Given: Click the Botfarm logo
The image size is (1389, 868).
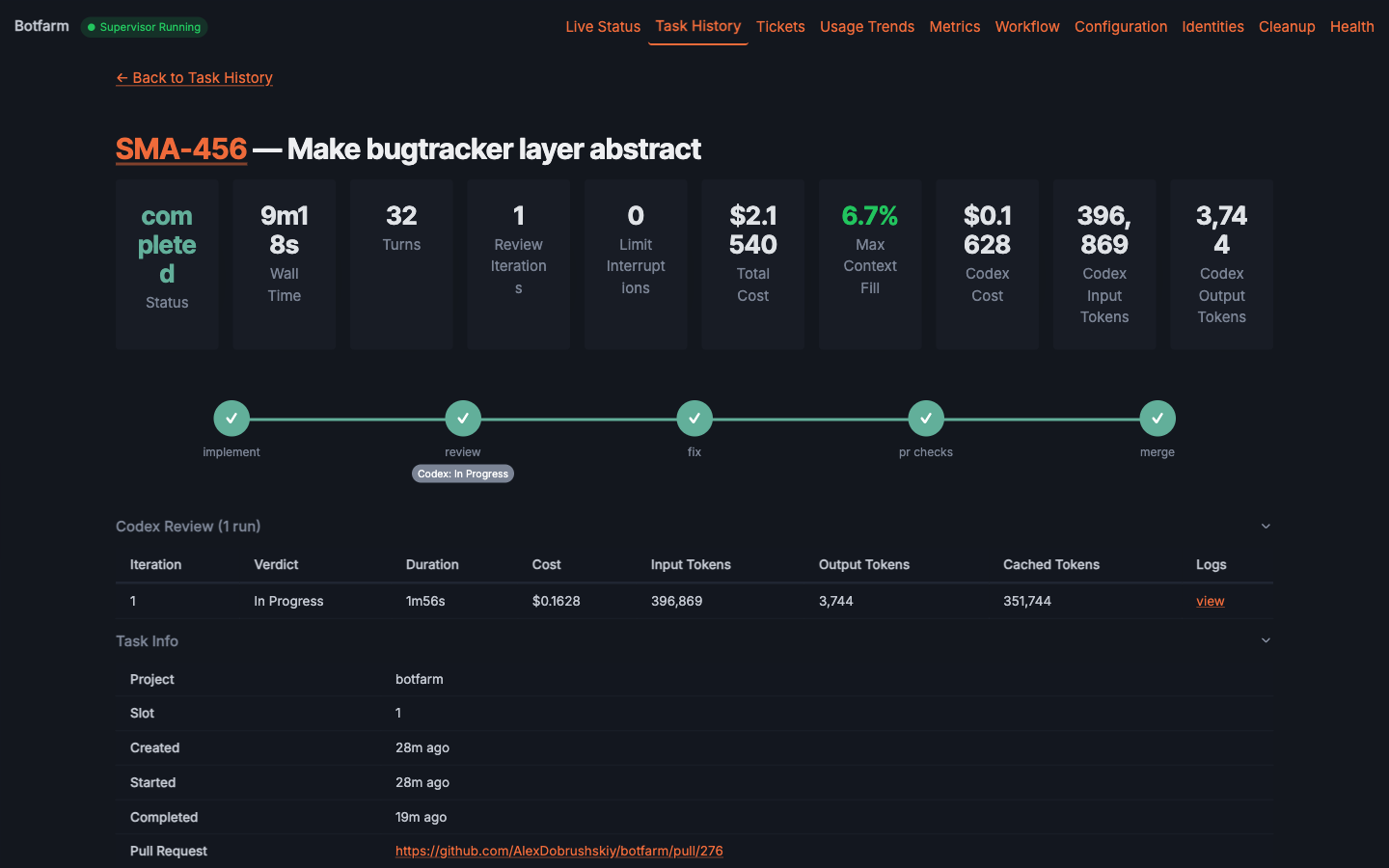Looking at the screenshot, I should [41, 26].
